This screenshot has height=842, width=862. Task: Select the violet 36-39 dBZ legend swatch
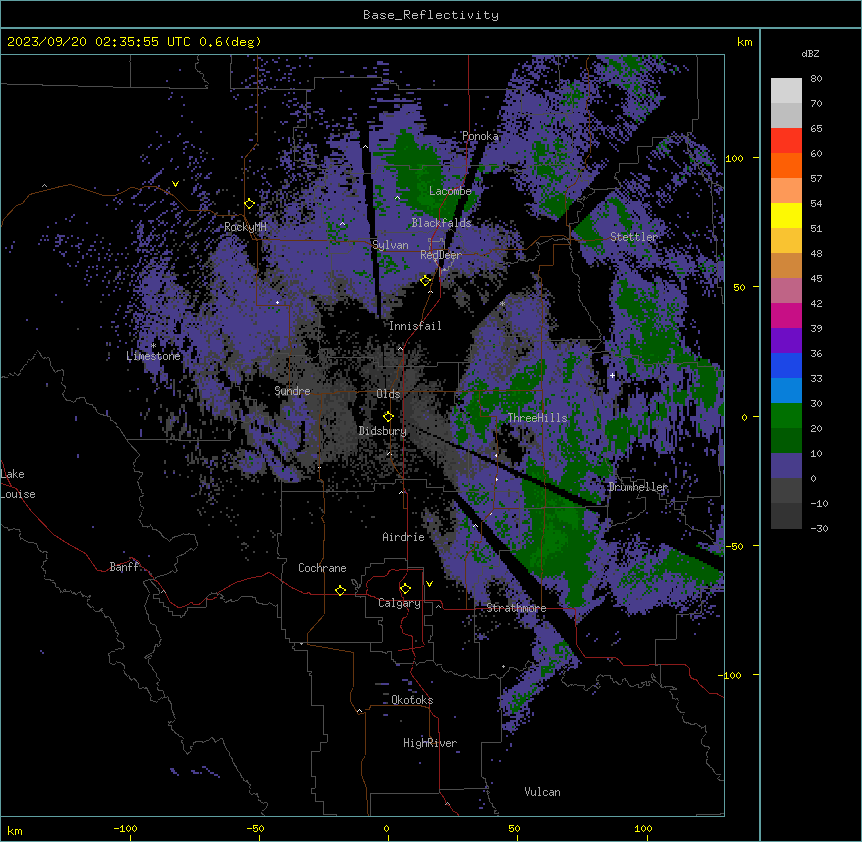click(x=786, y=341)
